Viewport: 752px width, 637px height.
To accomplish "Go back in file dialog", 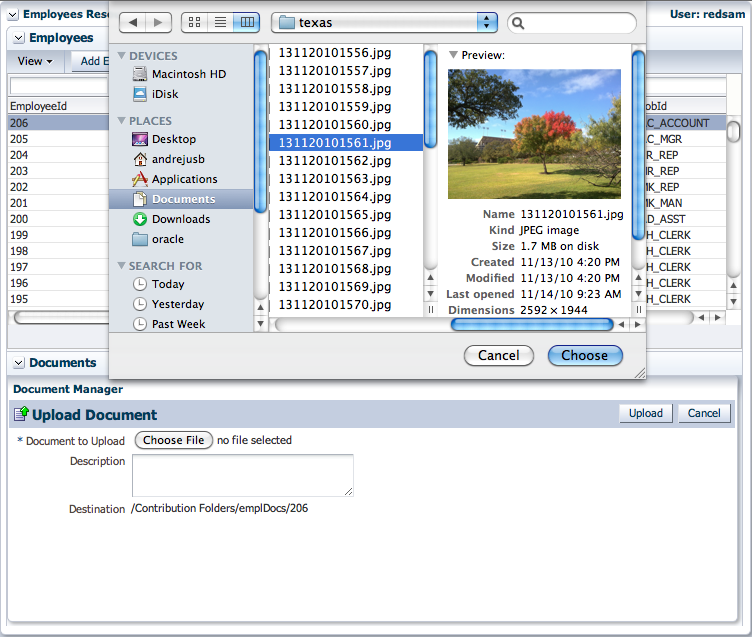I will [x=133, y=22].
